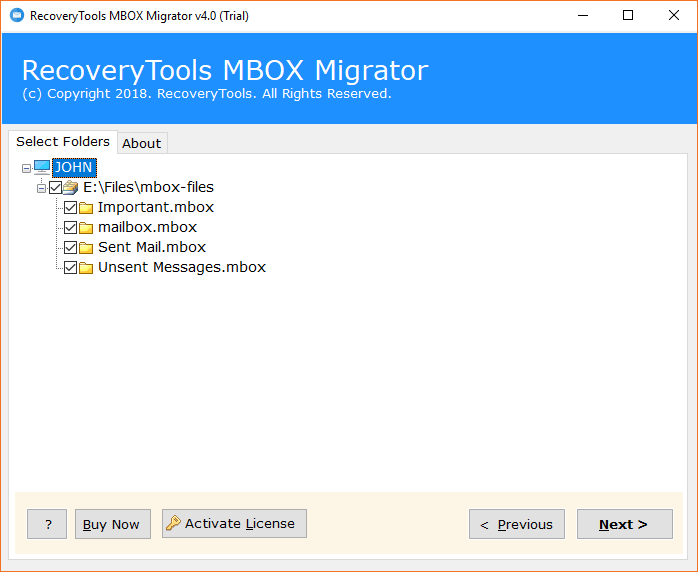Uncheck the Unsent Messages.mbox checkbox

(x=70, y=268)
